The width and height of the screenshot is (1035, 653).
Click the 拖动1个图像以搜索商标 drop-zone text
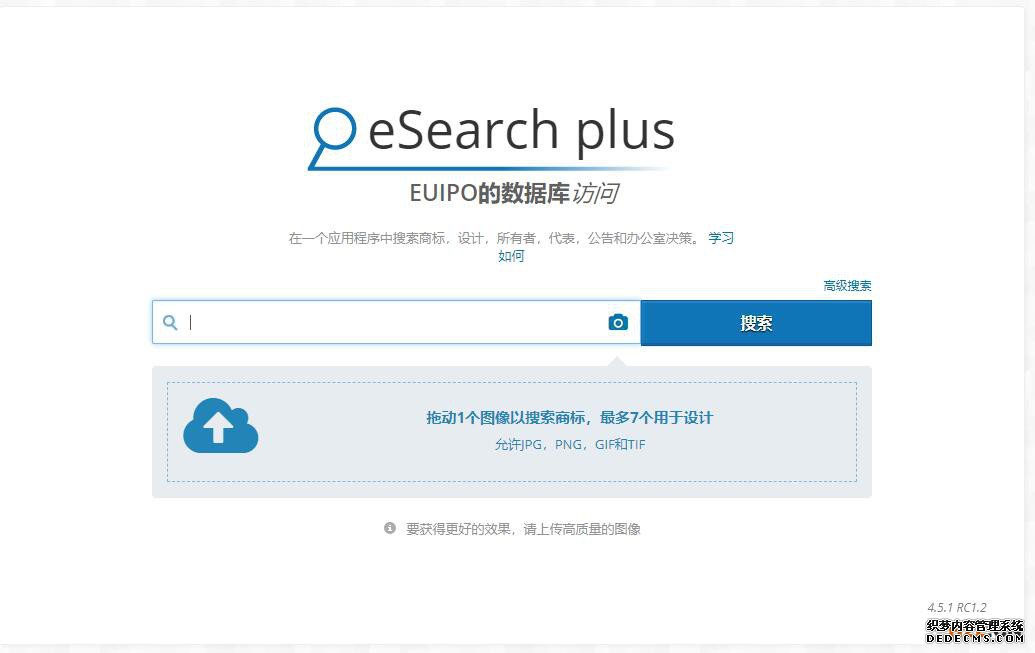coord(568,417)
